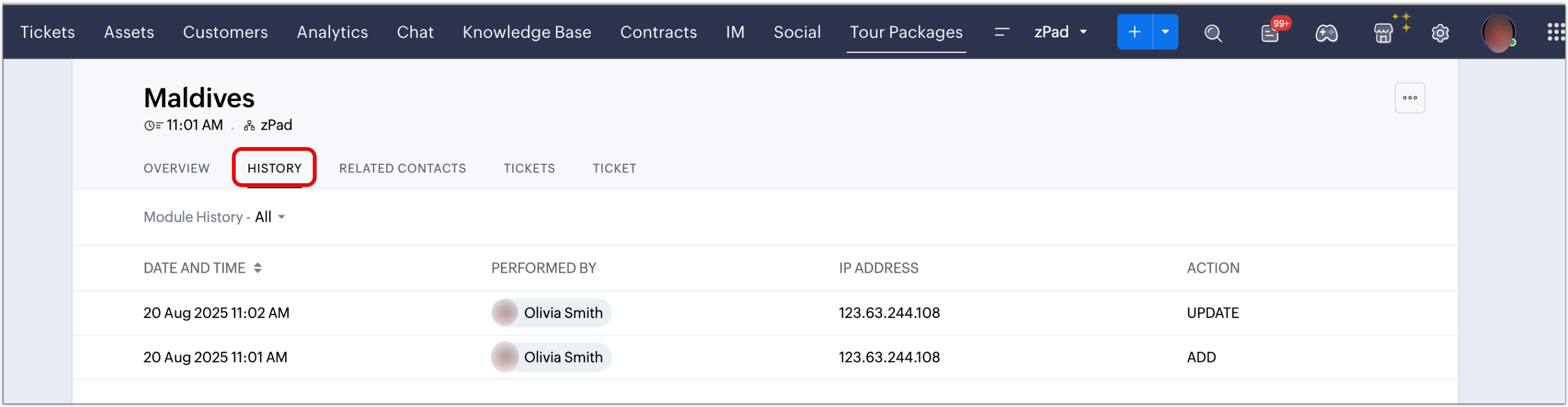Viewport: 1568px width, 407px height.
Task: Open notifications with 99+ badge
Action: click(x=1270, y=33)
